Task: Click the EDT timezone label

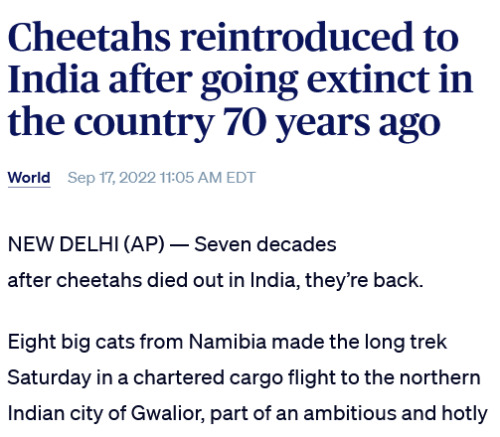Action: 241,177
